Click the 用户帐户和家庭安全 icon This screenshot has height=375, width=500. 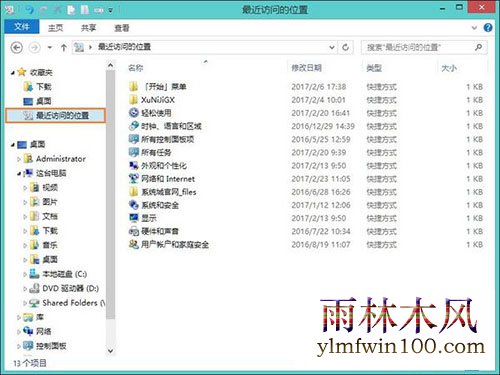(x=133, y=244)
